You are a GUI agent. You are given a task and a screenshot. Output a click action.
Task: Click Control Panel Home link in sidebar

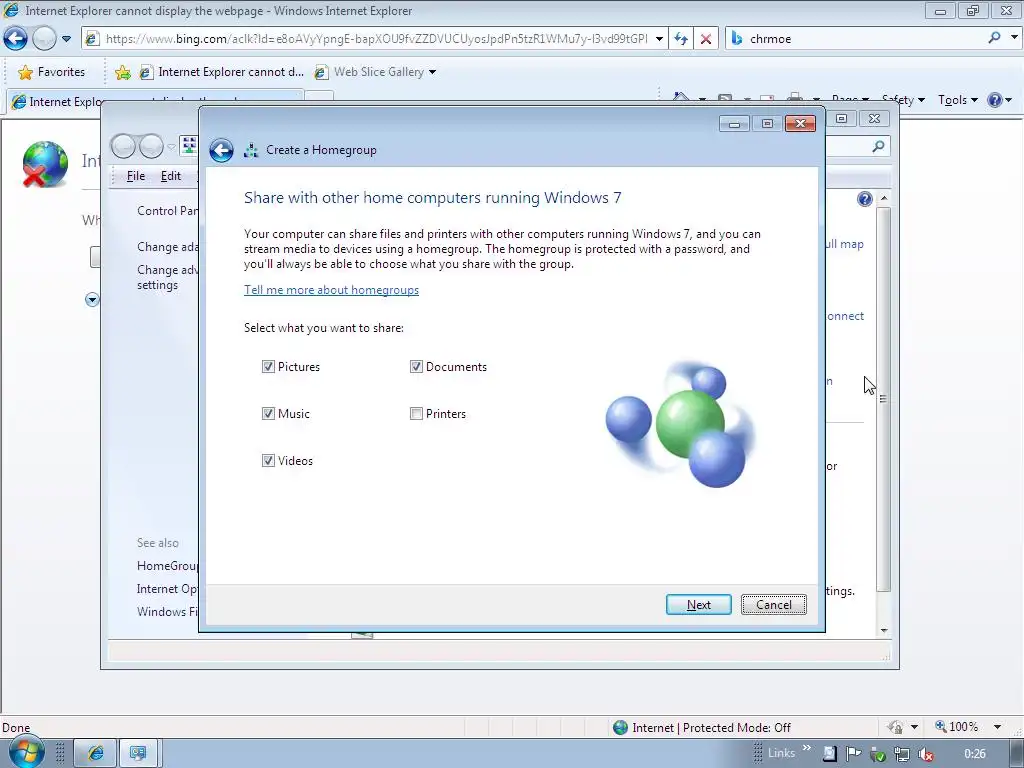click(167, 211)
